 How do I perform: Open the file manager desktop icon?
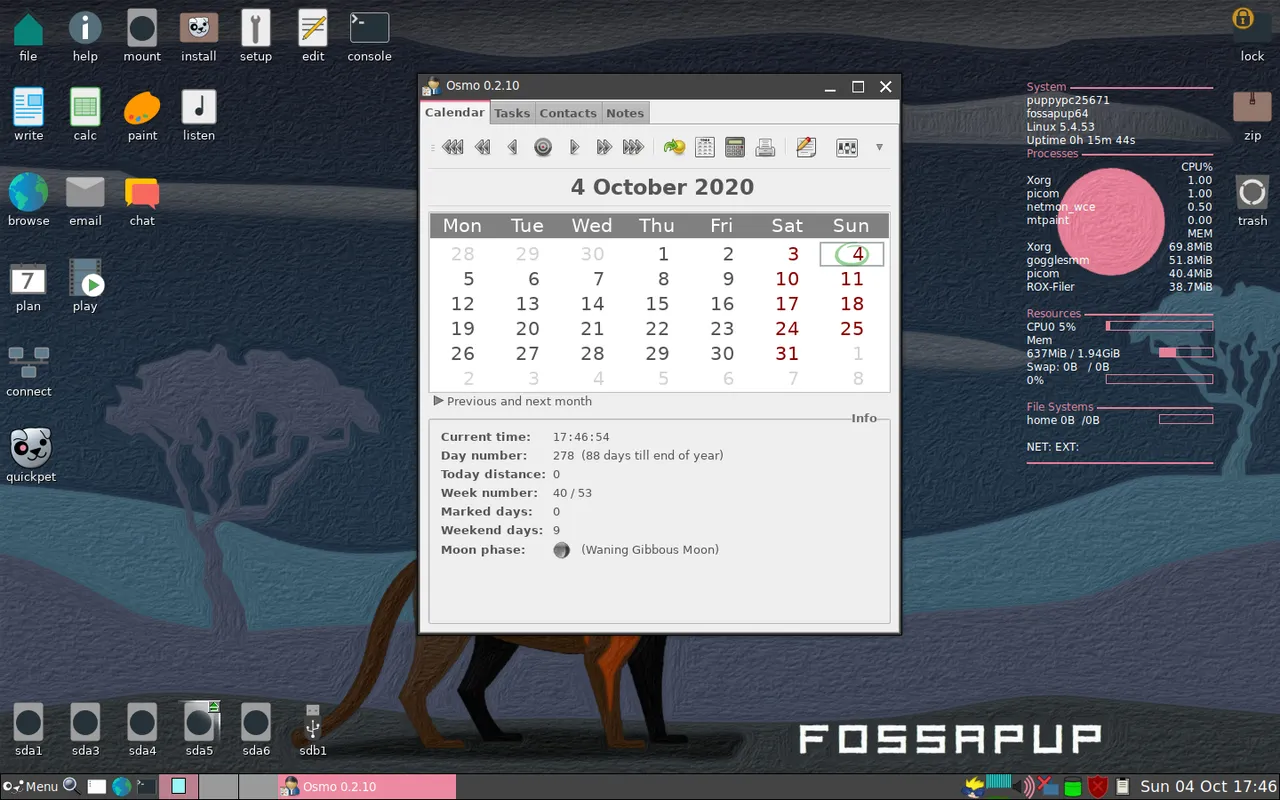(x=28, y=37)
